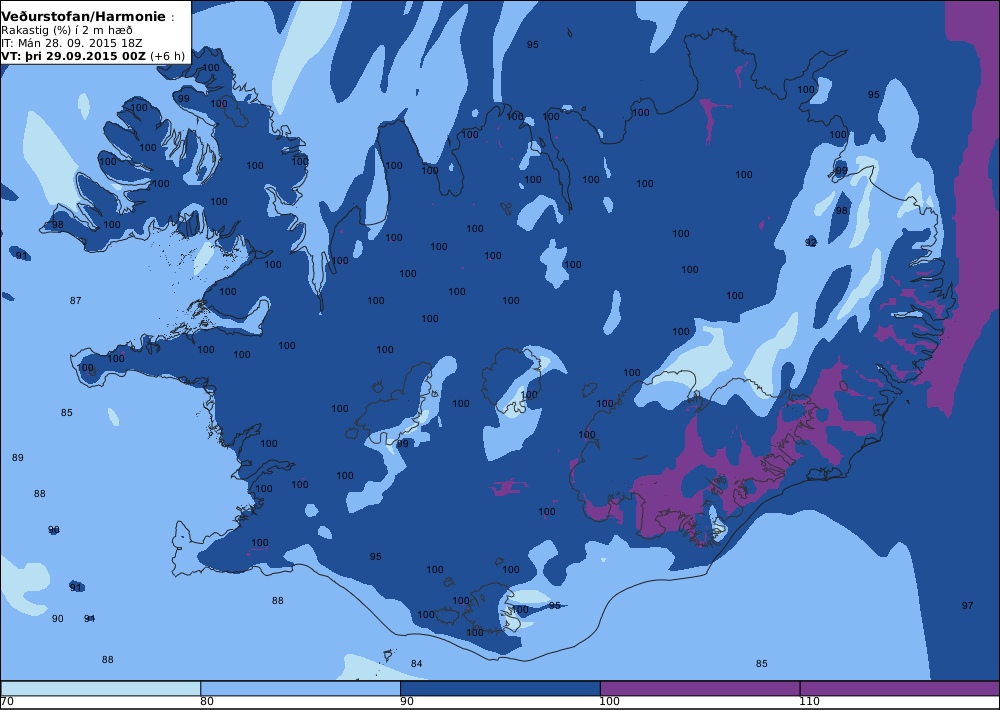The image size is (1000, 710).
Task: Select the 'Rakastig (%) í 2 m hæð' label
Action: tap(67, 30)
